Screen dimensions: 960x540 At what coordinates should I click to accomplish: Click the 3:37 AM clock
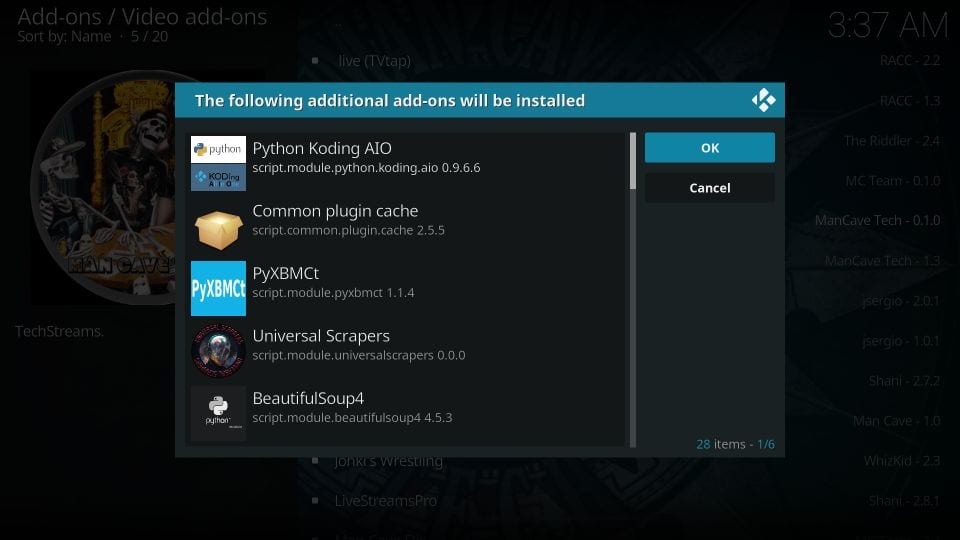point(888,26)
